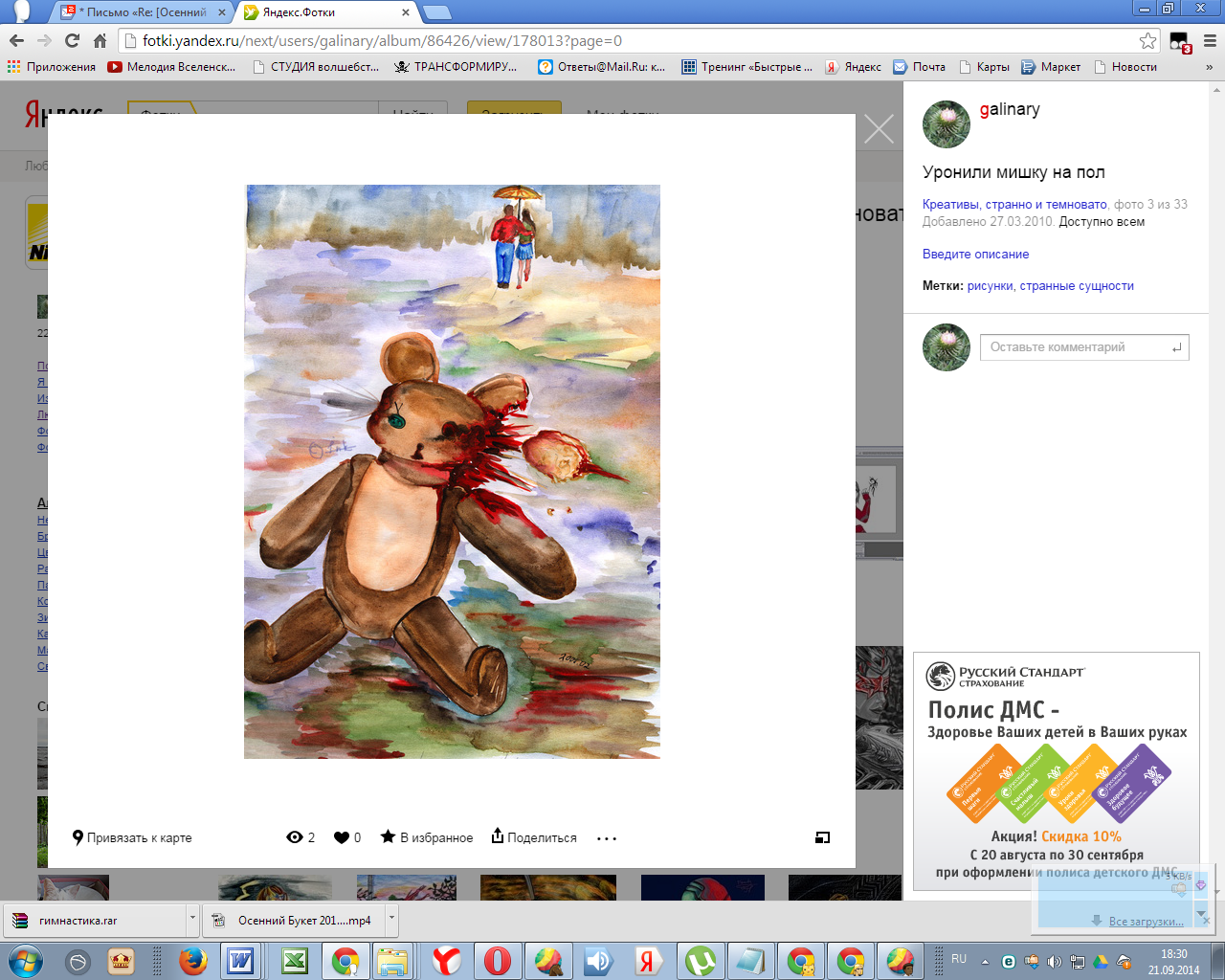Viewport: 1225px width, 980px height.
Task: Open the 'Яндекс' bookmark
Action: pyautogui.click(x=854, y=67)
